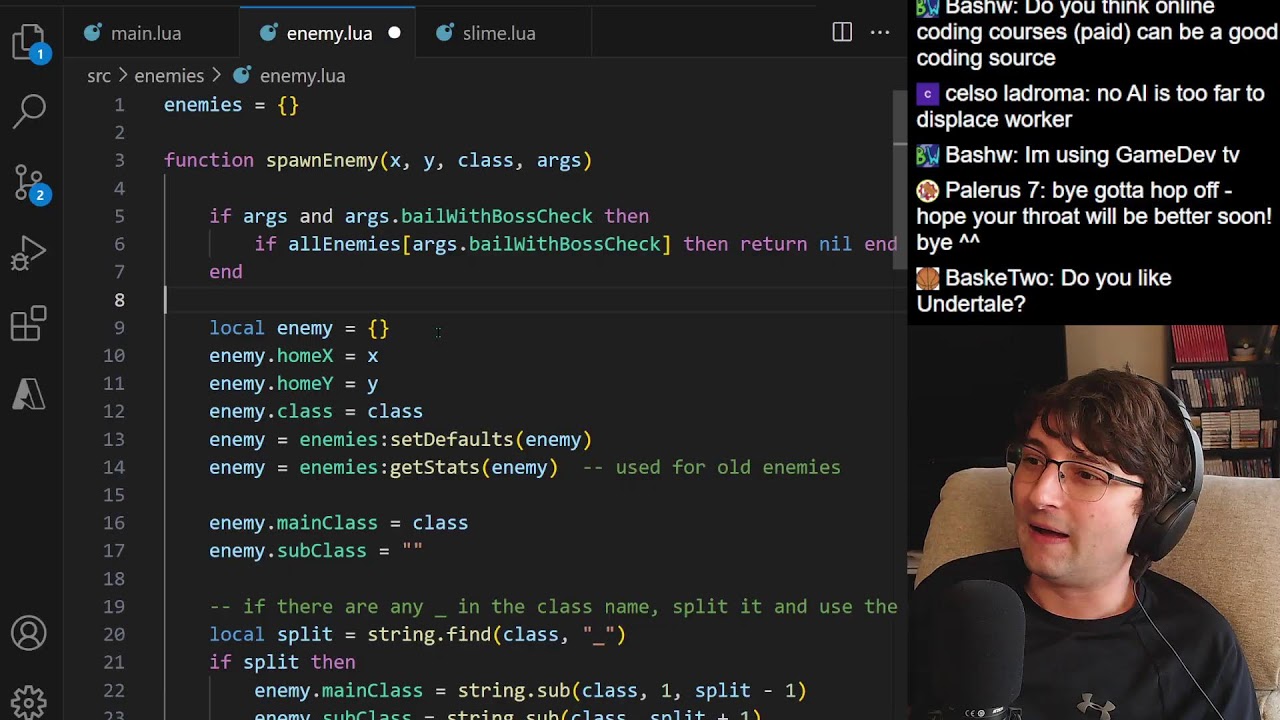Open the Manage gear icon
The image size is (1280, 720).
[x=29, y=701]
